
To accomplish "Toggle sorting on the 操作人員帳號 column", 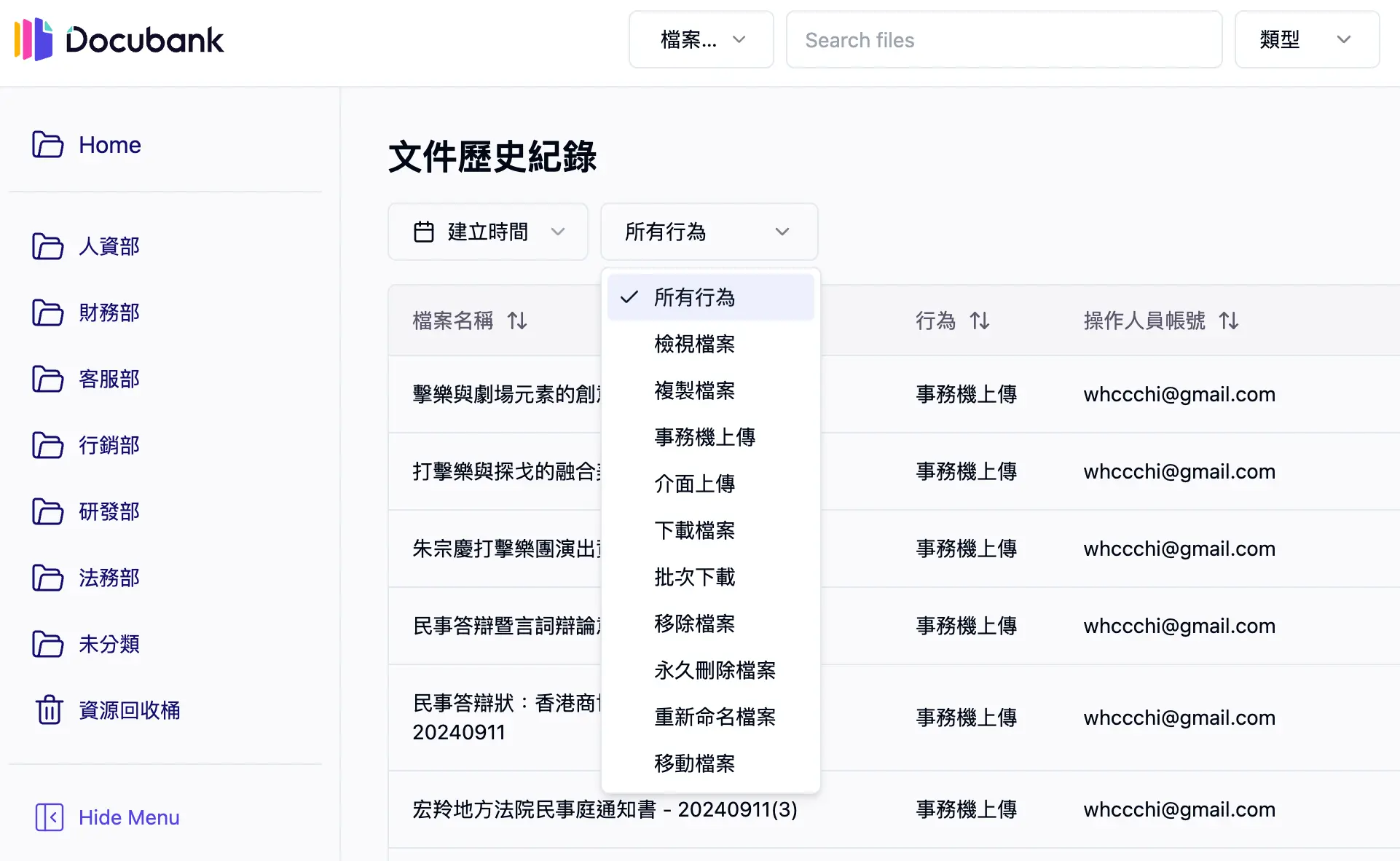I will coord(1230,321).
